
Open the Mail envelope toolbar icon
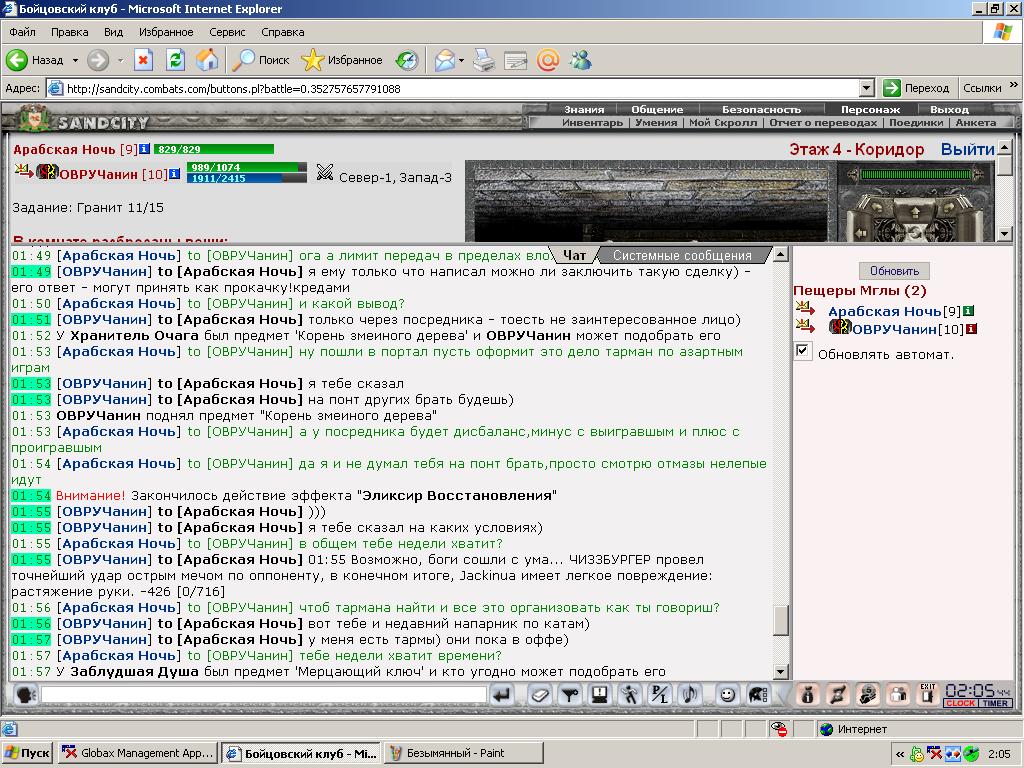coord(444,60)
